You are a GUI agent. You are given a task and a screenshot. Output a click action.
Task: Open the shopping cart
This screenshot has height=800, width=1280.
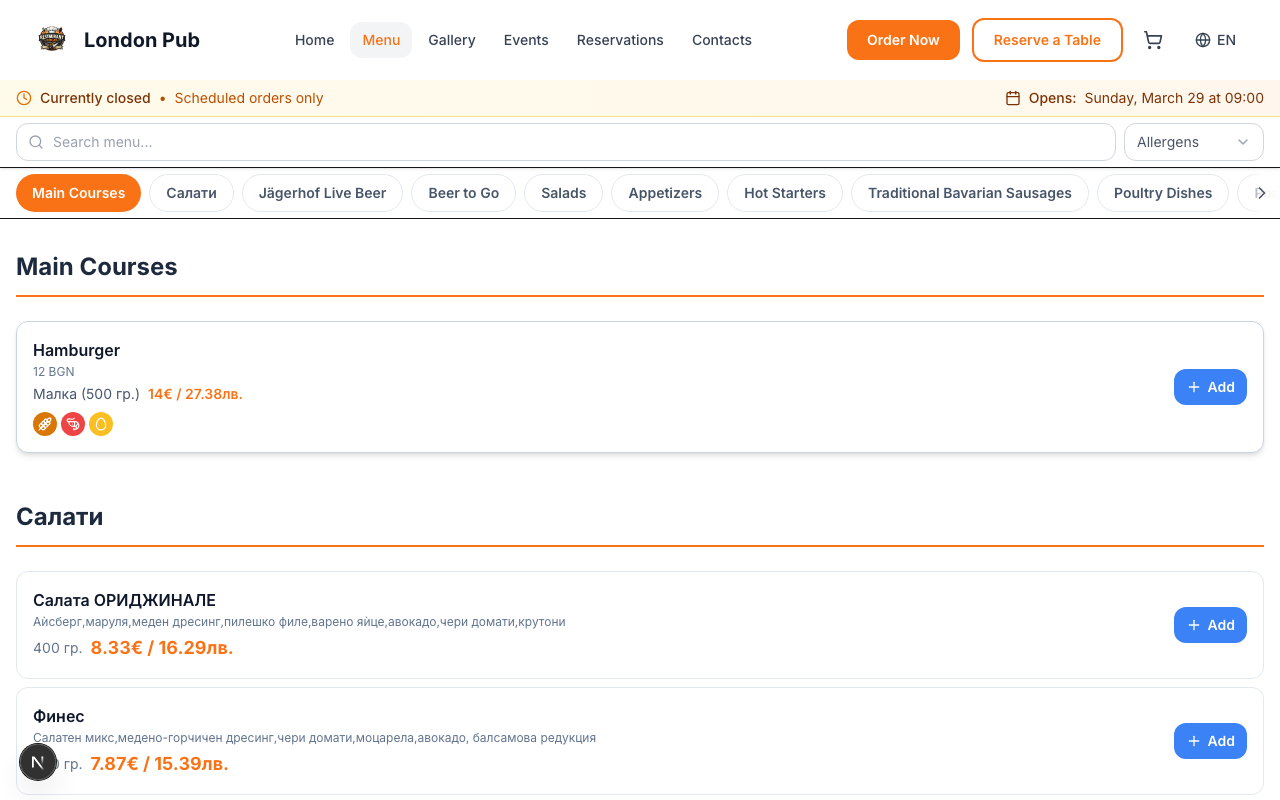[x=1153, y=40]
